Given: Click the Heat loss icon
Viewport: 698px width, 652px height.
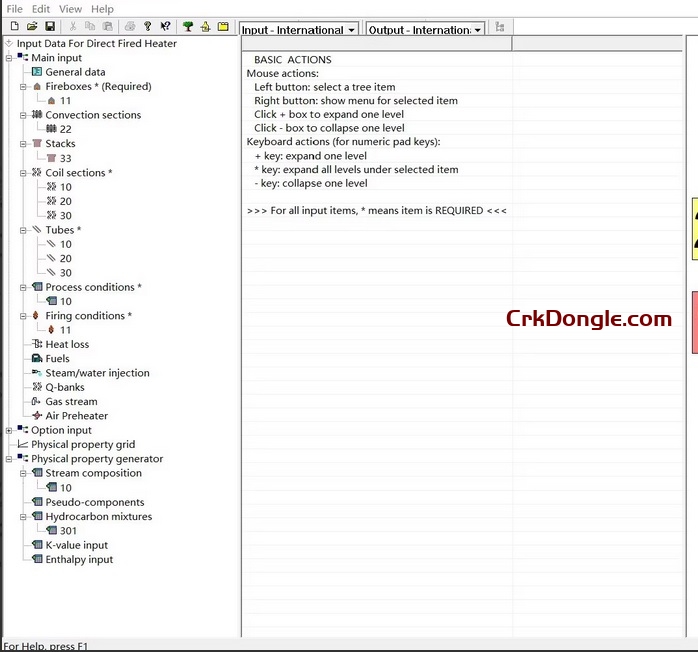Looking at the screenshot, I should pos(37,344).
